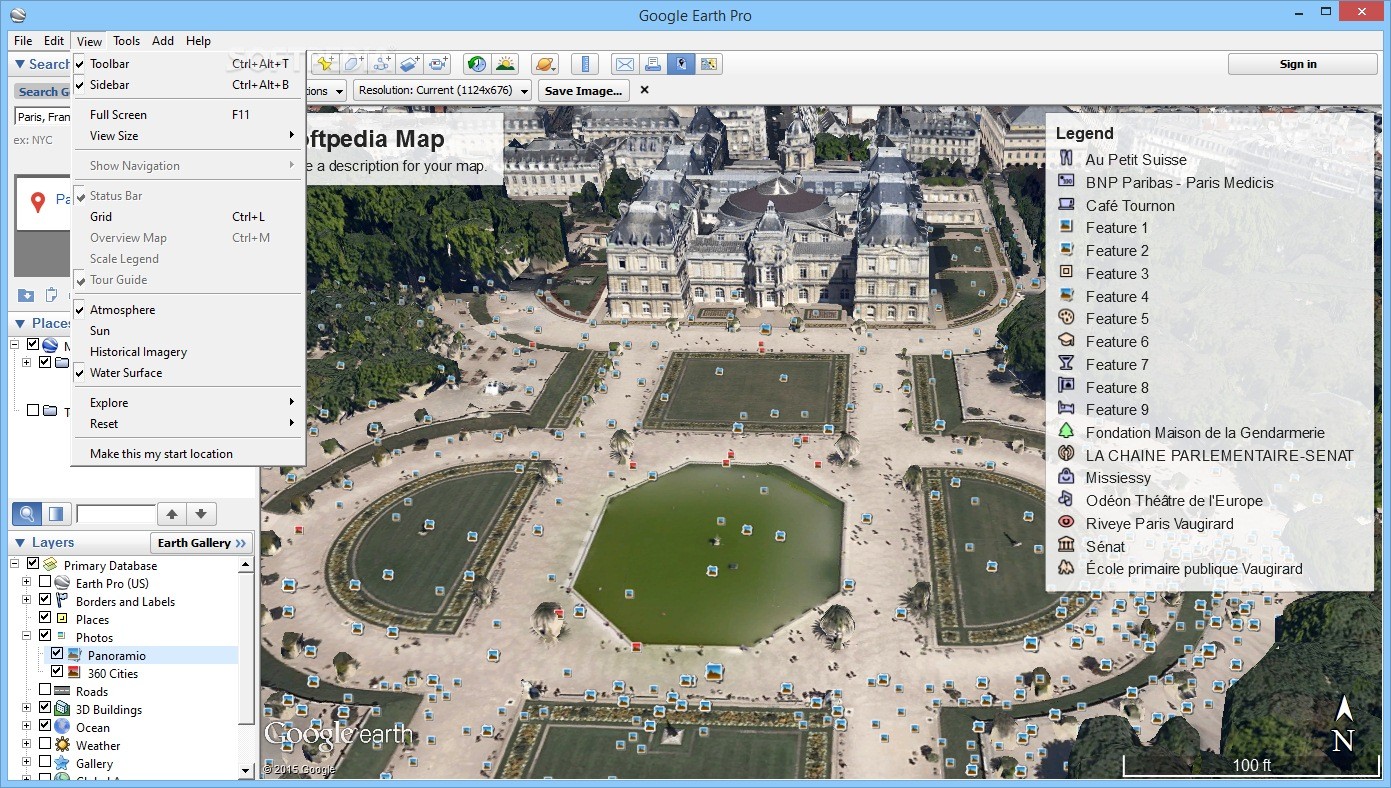The height and width of the screenshot is (788, 1391).
Task: Expand the 3D Buildings tree node
Action: point(27,709)
